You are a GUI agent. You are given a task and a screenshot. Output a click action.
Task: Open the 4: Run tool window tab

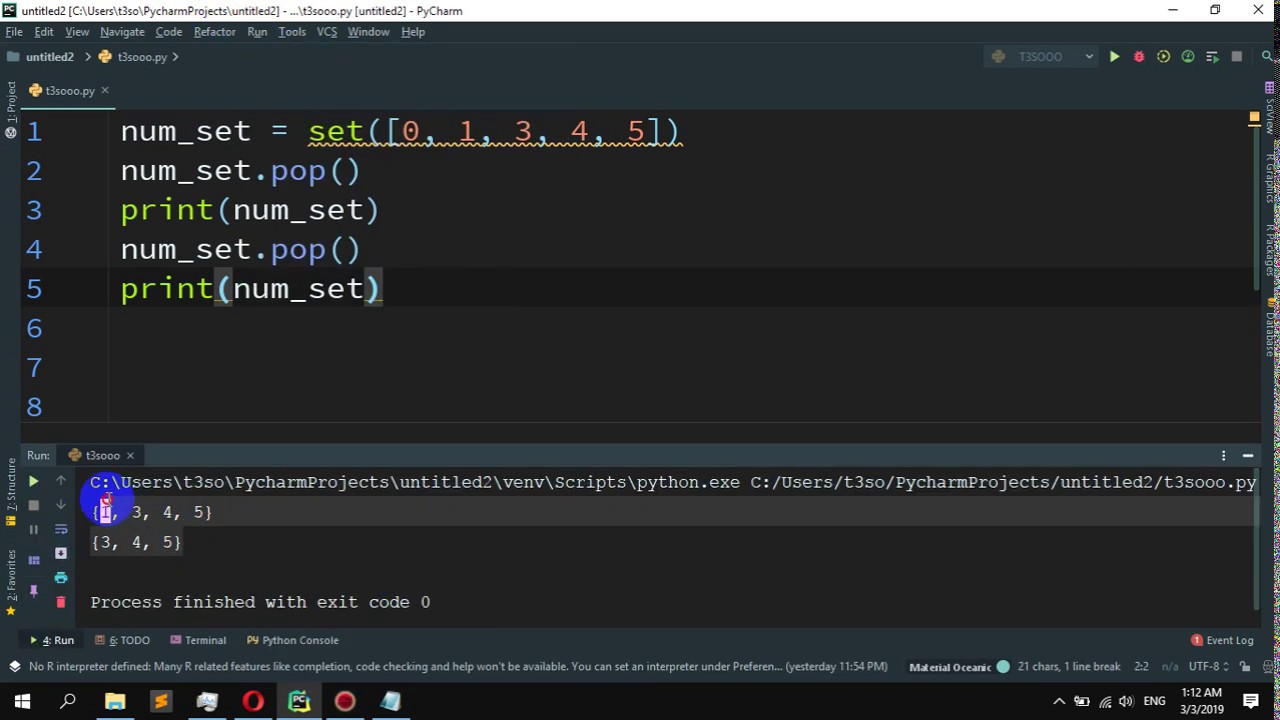(x=52, y=640)
